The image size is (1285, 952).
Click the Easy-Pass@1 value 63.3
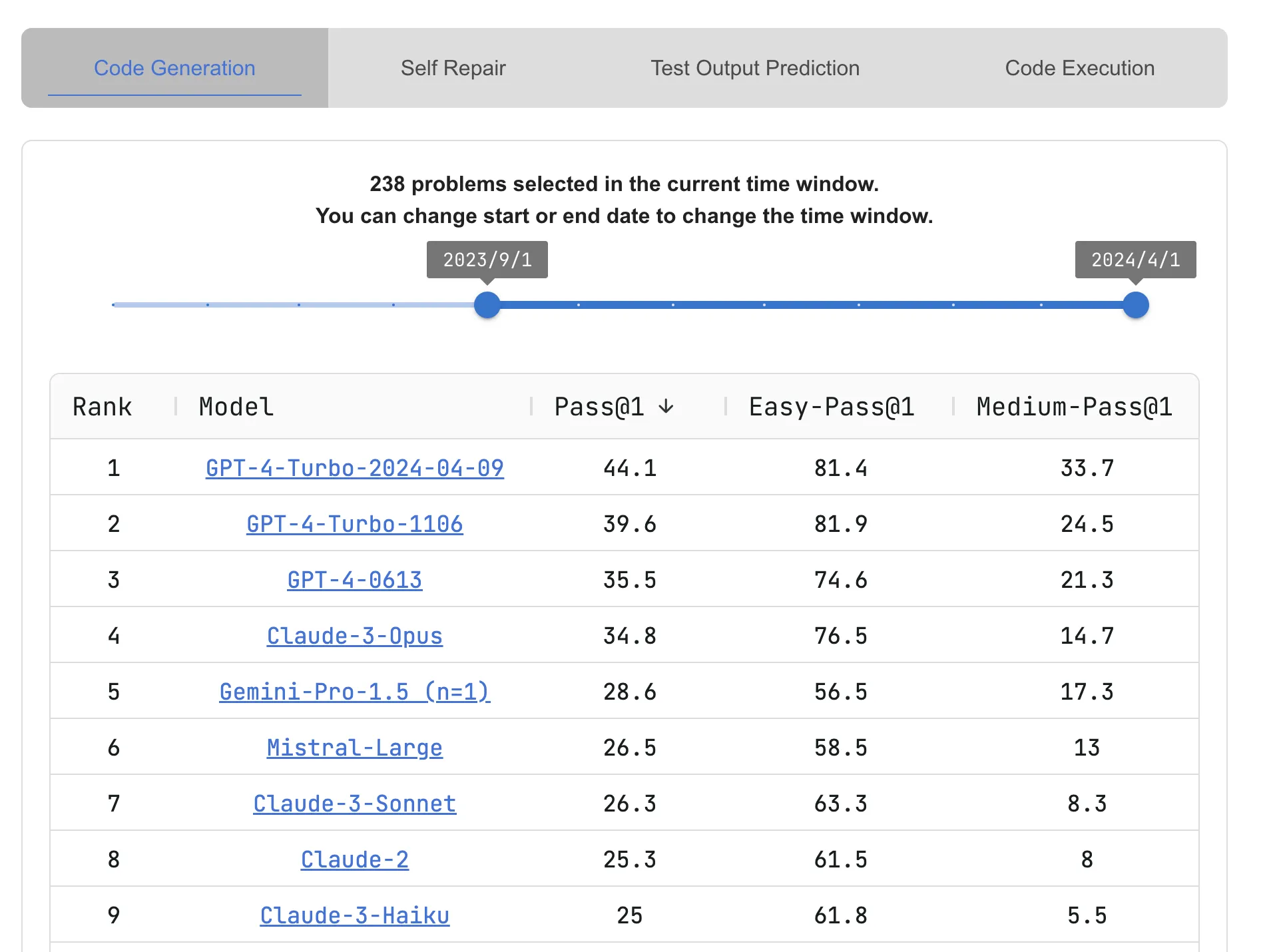point(841,804)
